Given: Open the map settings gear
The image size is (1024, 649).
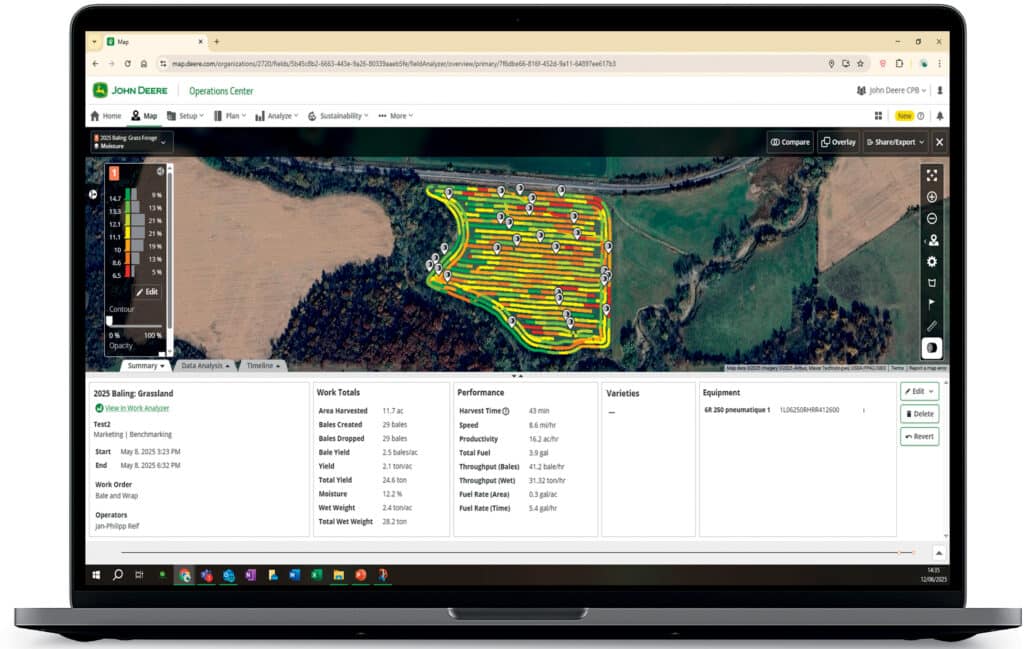Looking at the screenshot, I should [x=932, y=262].
